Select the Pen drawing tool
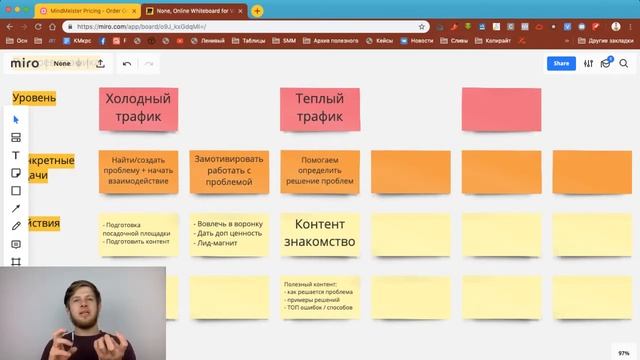Viewport: 640px width, 360px height. (16, 226)
